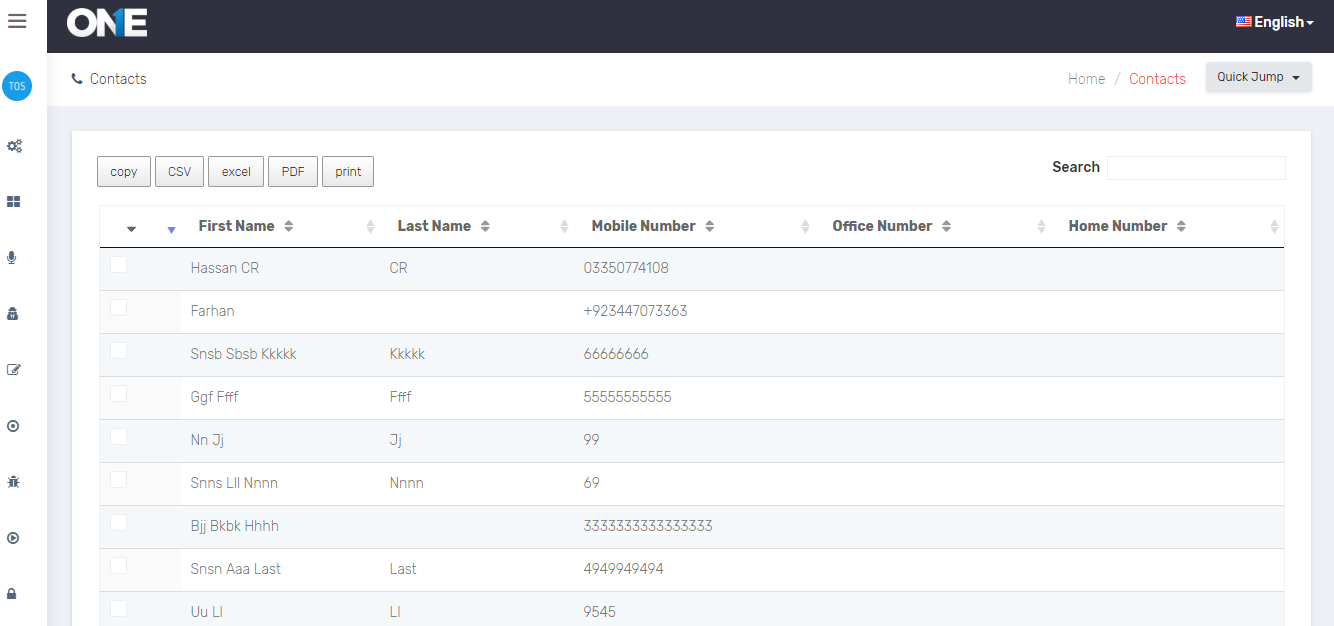Open the settings gears sidebar icon
Viewport: 1334px width, 626px height.
coord(14,146)
